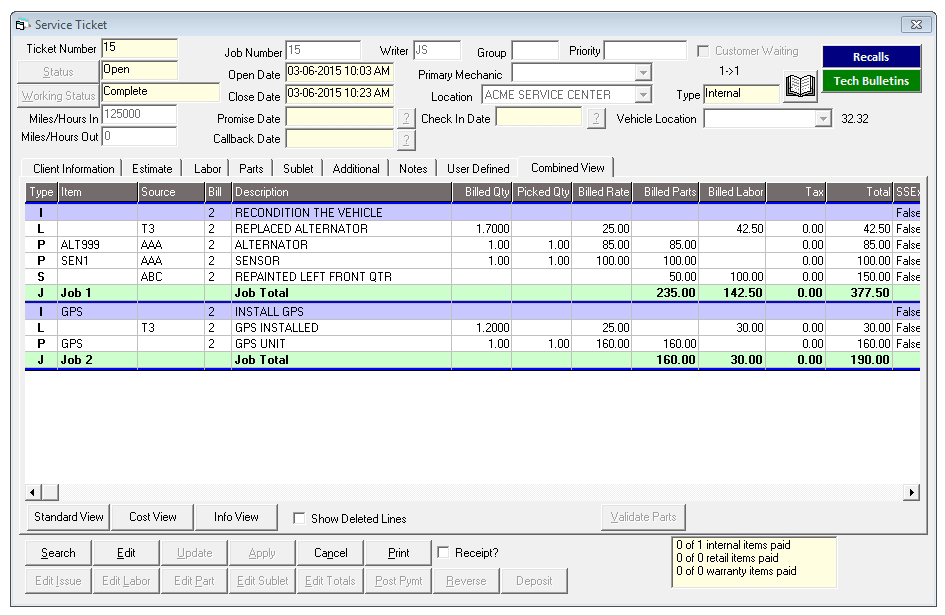Click the Miles/Hours Out field
Viewport: 945px width, 615px height.
click(139, 136)
